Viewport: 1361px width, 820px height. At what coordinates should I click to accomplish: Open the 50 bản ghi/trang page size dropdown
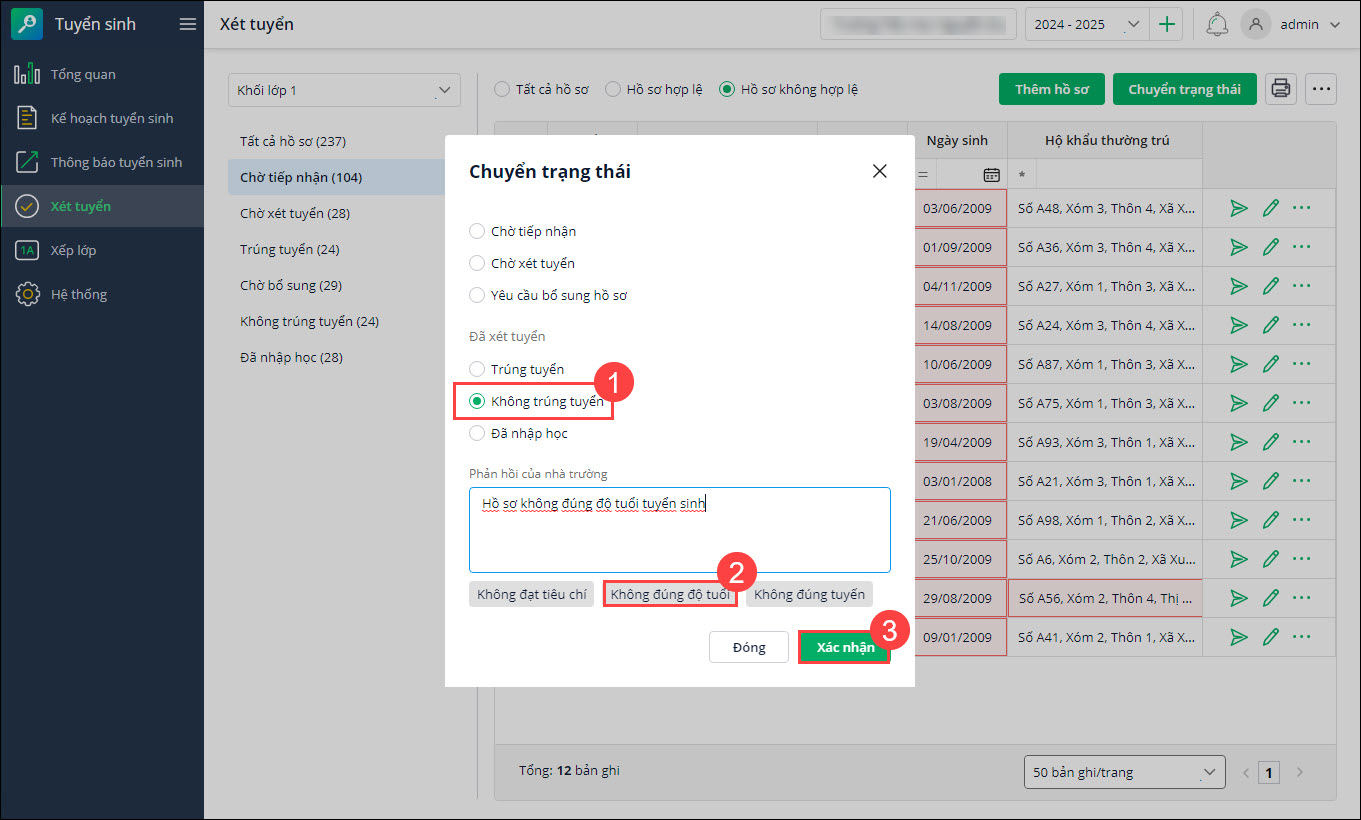click(1125, 772)
